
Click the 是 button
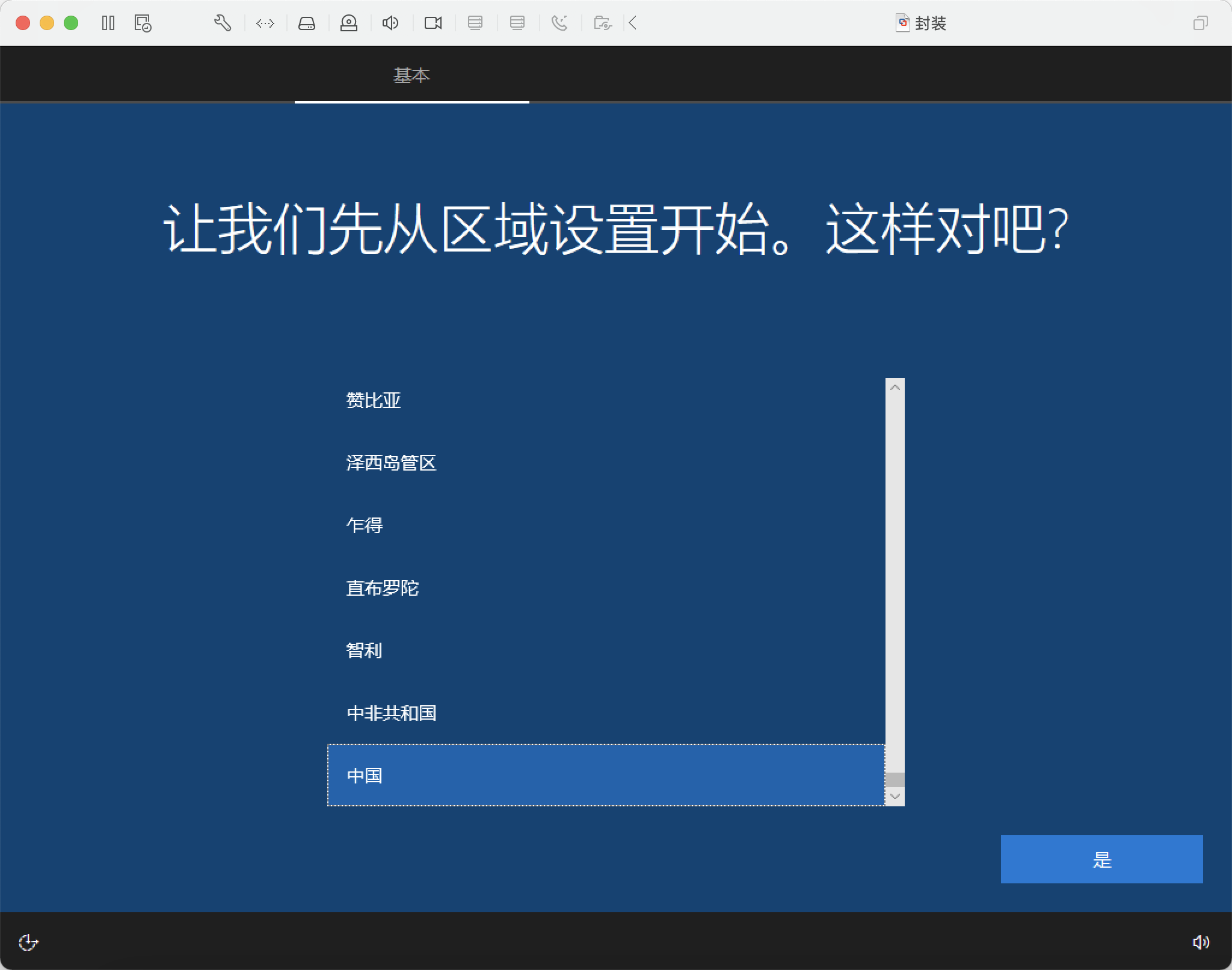tap(1101, 859)
